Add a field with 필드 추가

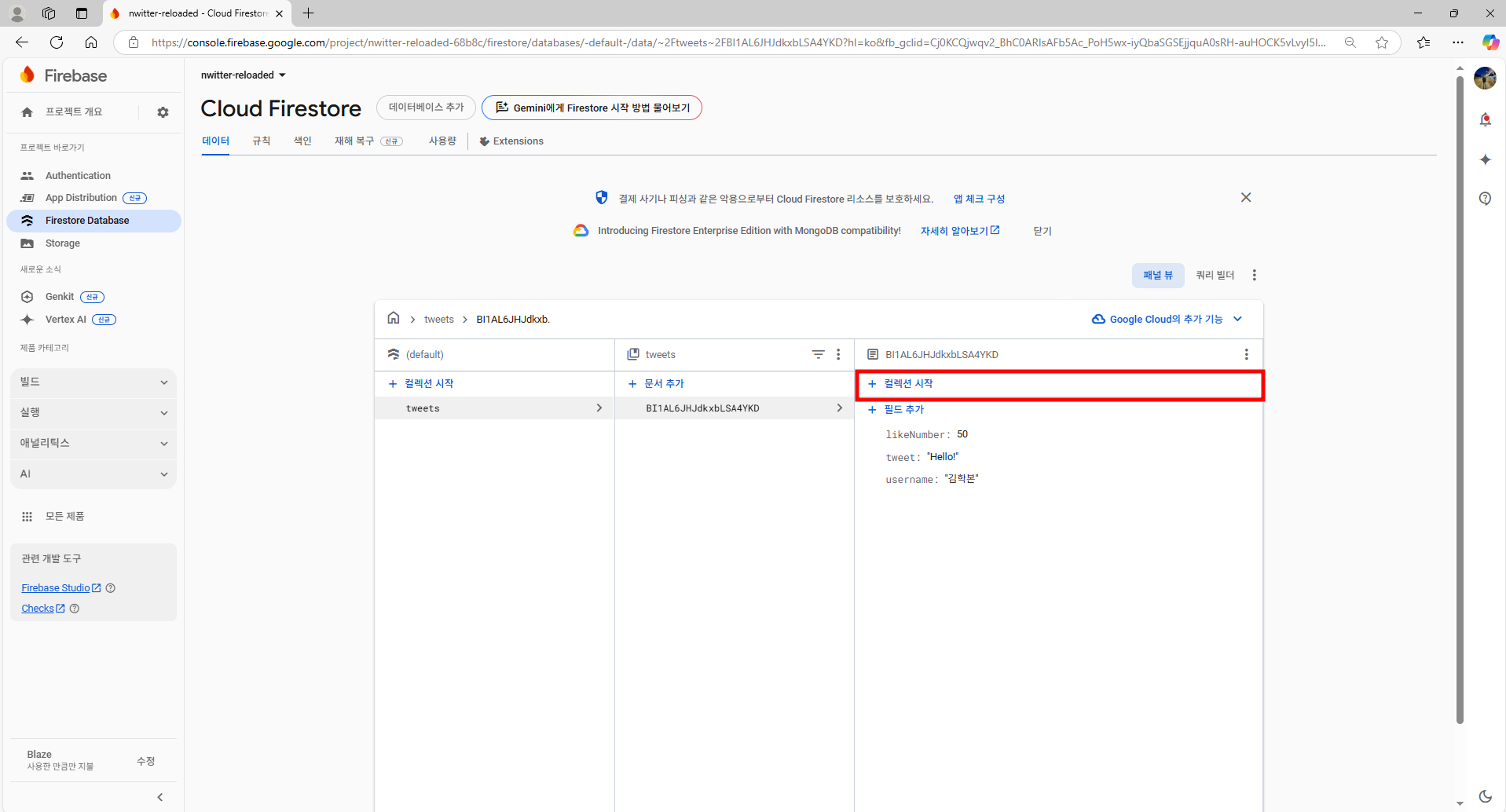pyautogui.click(x=896, y=409)
